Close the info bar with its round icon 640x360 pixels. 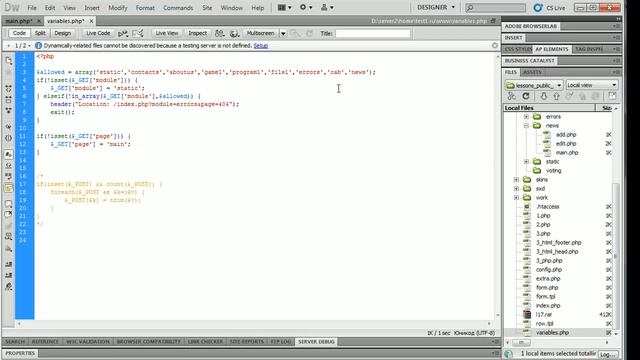coord(495,46)
